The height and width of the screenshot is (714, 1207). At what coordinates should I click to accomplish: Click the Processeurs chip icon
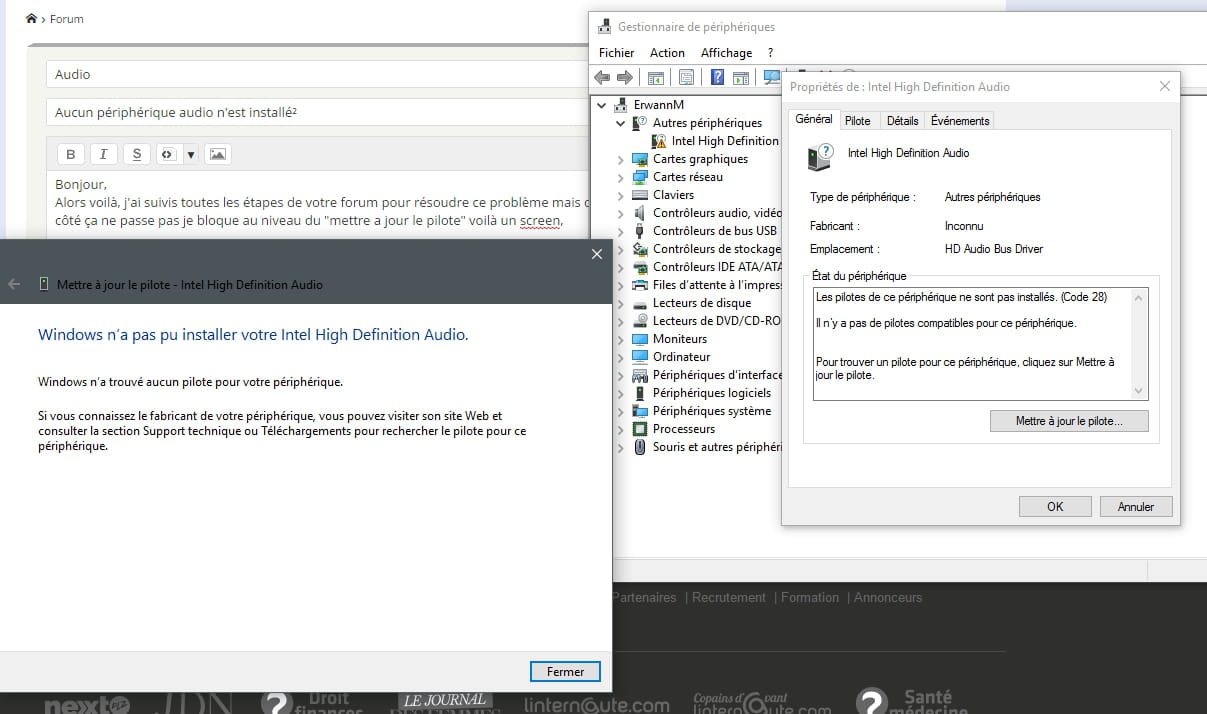[640, 429]
